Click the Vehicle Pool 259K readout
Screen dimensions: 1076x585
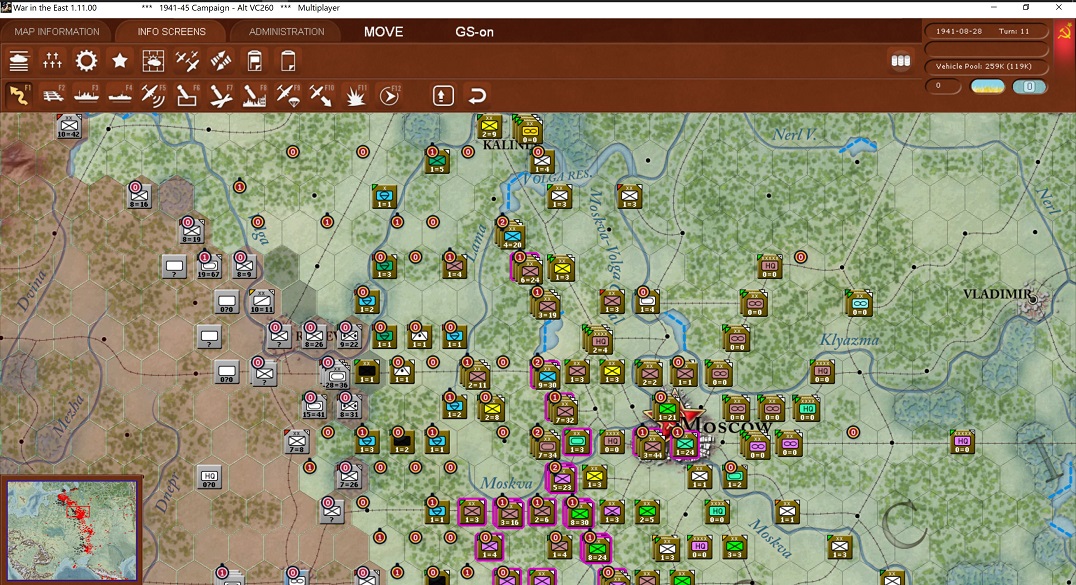[984, 67]
